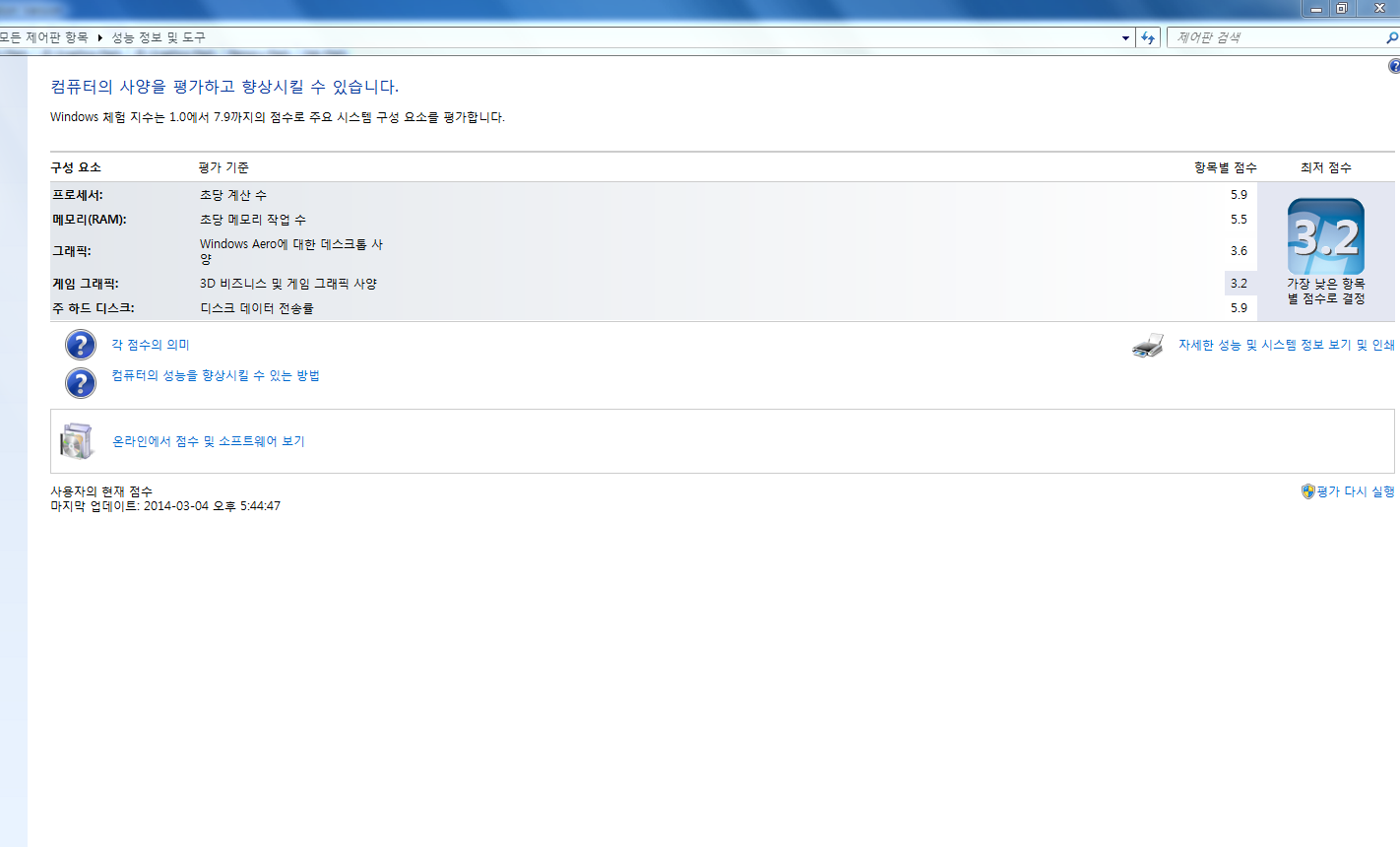Expand the address bar history dropdown arrow

(1125, 37)
